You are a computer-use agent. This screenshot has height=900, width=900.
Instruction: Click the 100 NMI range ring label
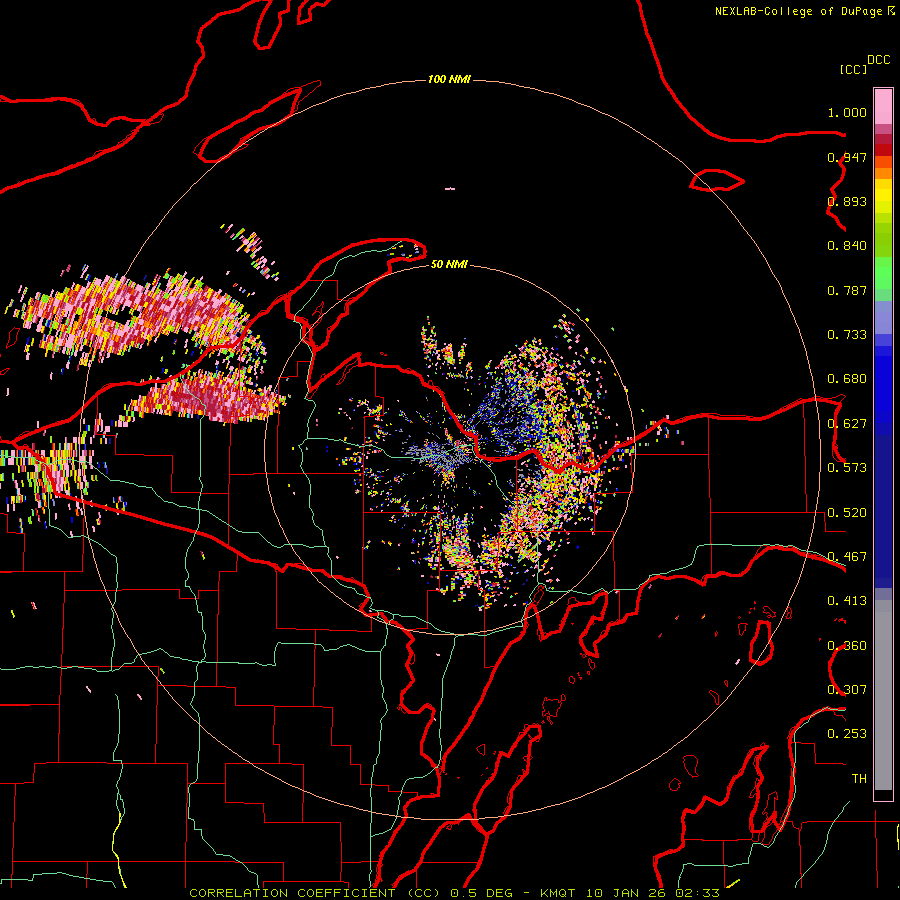tap(449, 79)
